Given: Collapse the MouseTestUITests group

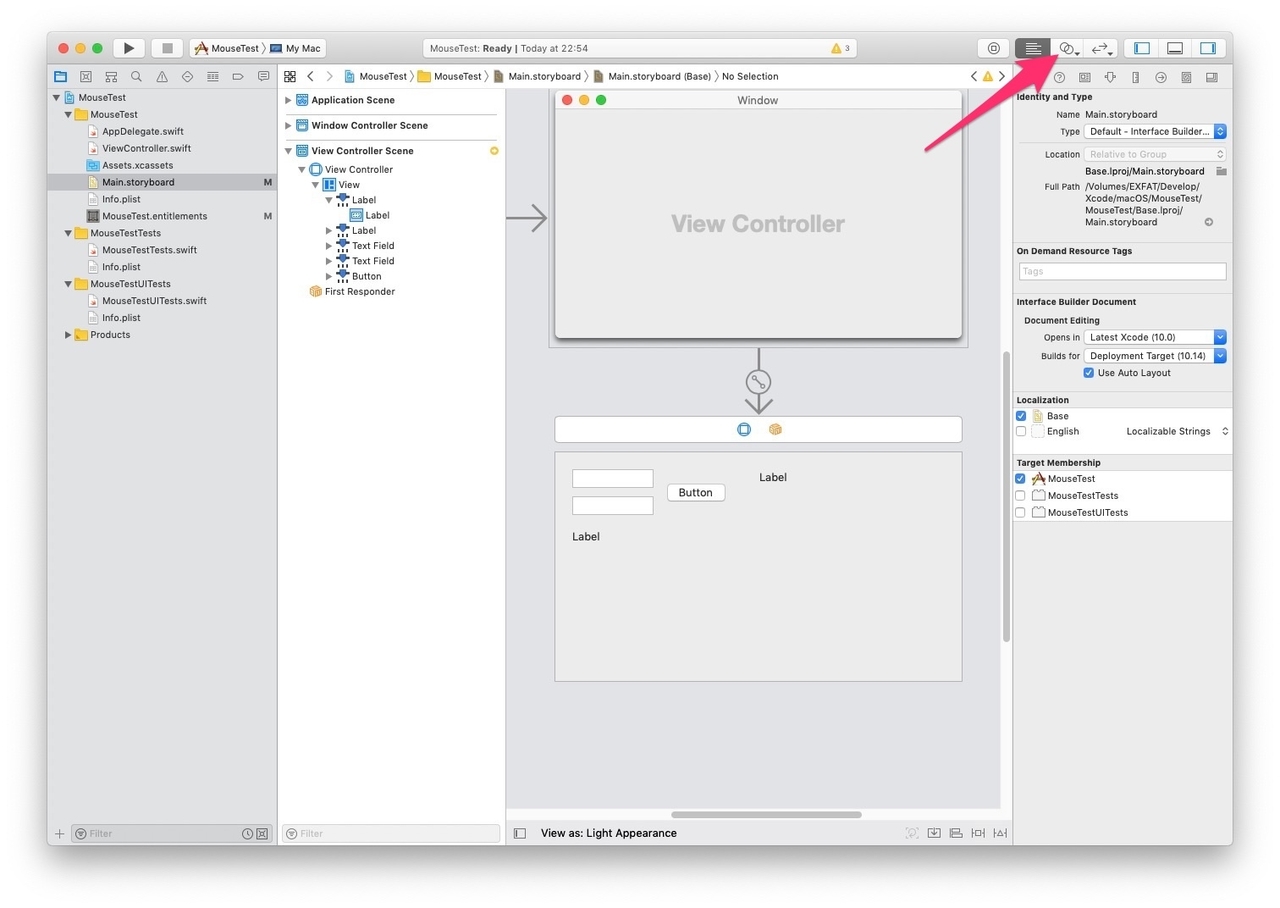Looking at the screenshot, I should click(x=68, y=284).
